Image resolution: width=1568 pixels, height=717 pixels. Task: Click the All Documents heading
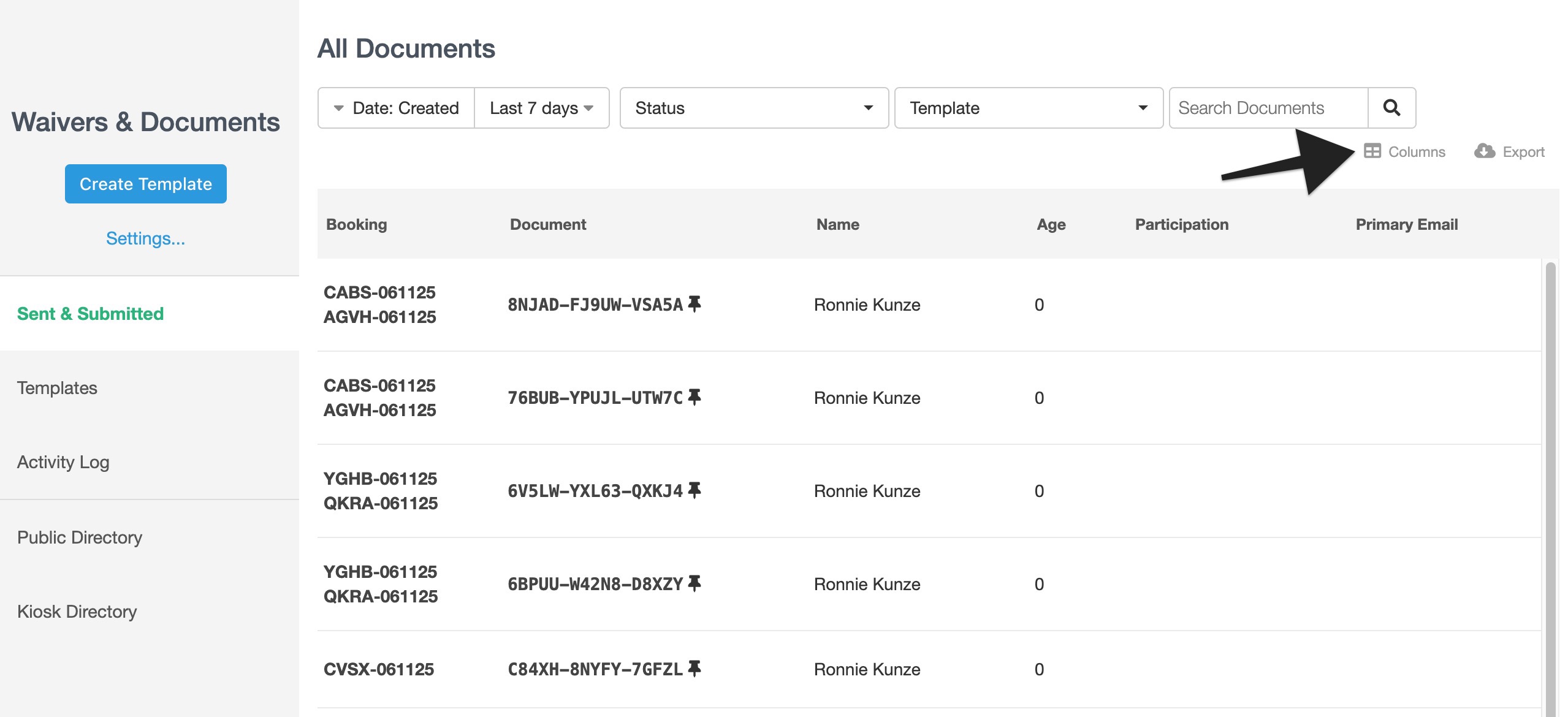click(x=406, y=48)
